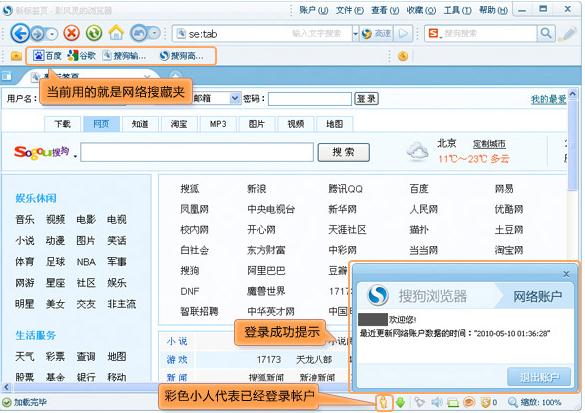The image size is (585, 413).
Task: Open the favorites folder icon on the bookmarks bar
Action: pyautogui.click(x=16, y=56)
